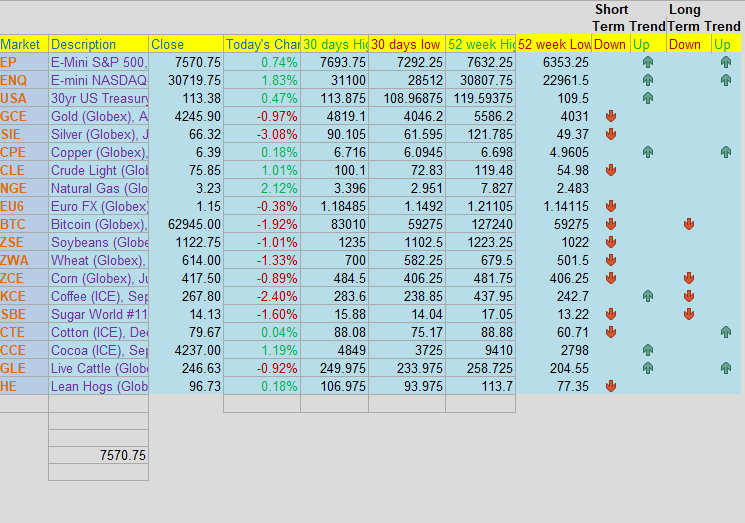Viewport: 745px width, 523px height.
Task: Select Copper CPE short-term up arrow
Action: [x=648, y=152]
